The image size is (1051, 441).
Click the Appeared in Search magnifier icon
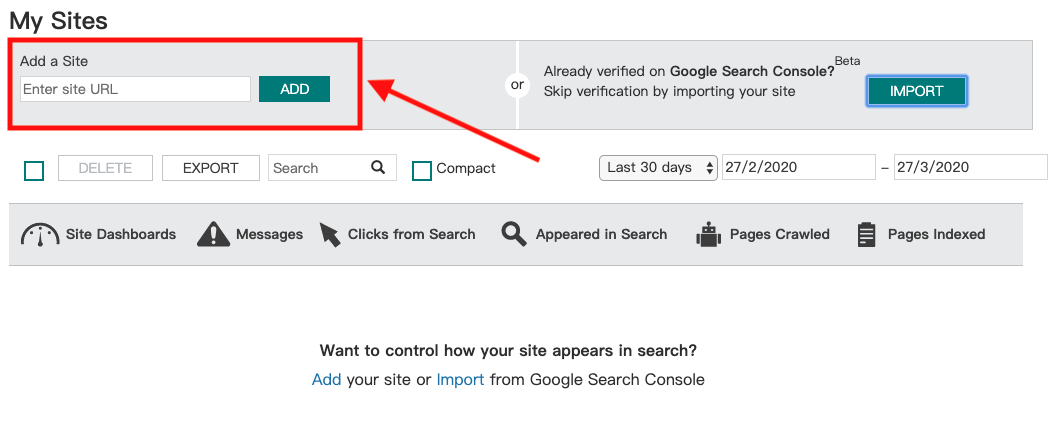[514, 235]
